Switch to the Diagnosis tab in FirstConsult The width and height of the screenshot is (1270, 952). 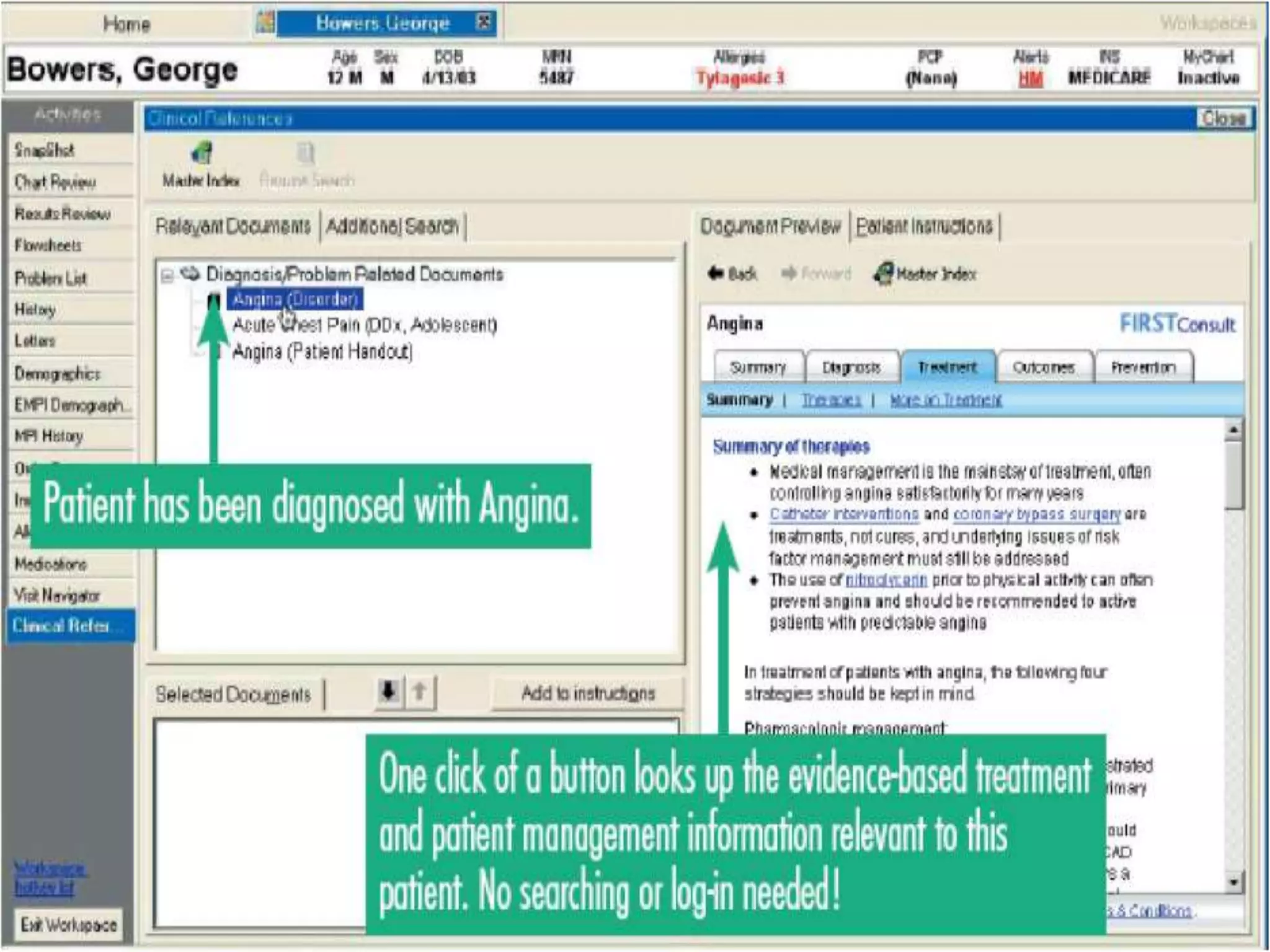click(x=851, y=368)
